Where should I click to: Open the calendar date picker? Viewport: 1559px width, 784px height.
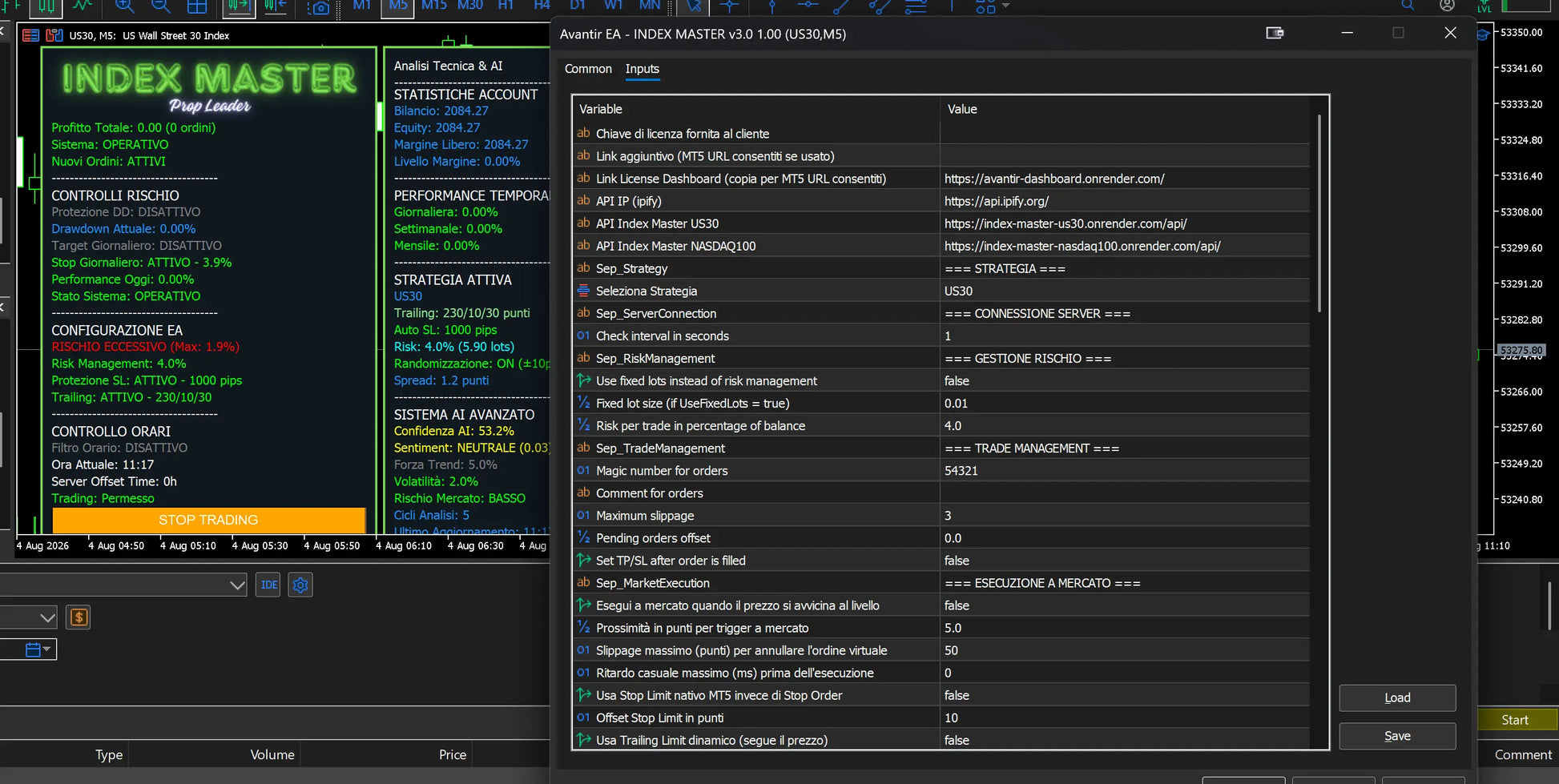coord(37,649)
